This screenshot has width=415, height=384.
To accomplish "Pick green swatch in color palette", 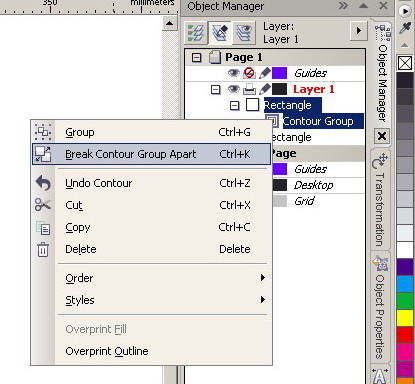I will (x=405, y=301).
